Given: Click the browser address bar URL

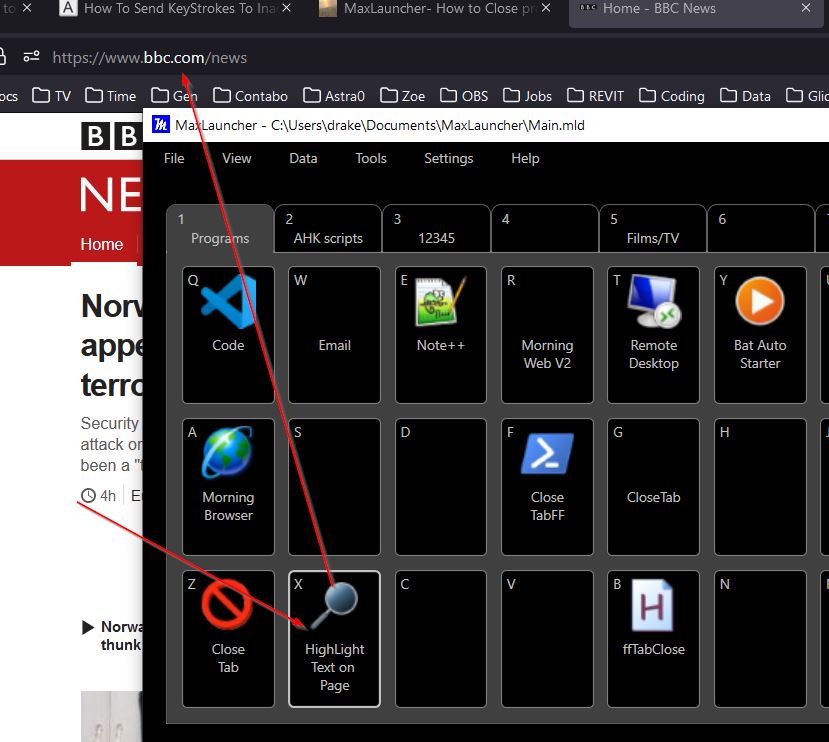Looking at the screenshot, I should click(150, 57).
